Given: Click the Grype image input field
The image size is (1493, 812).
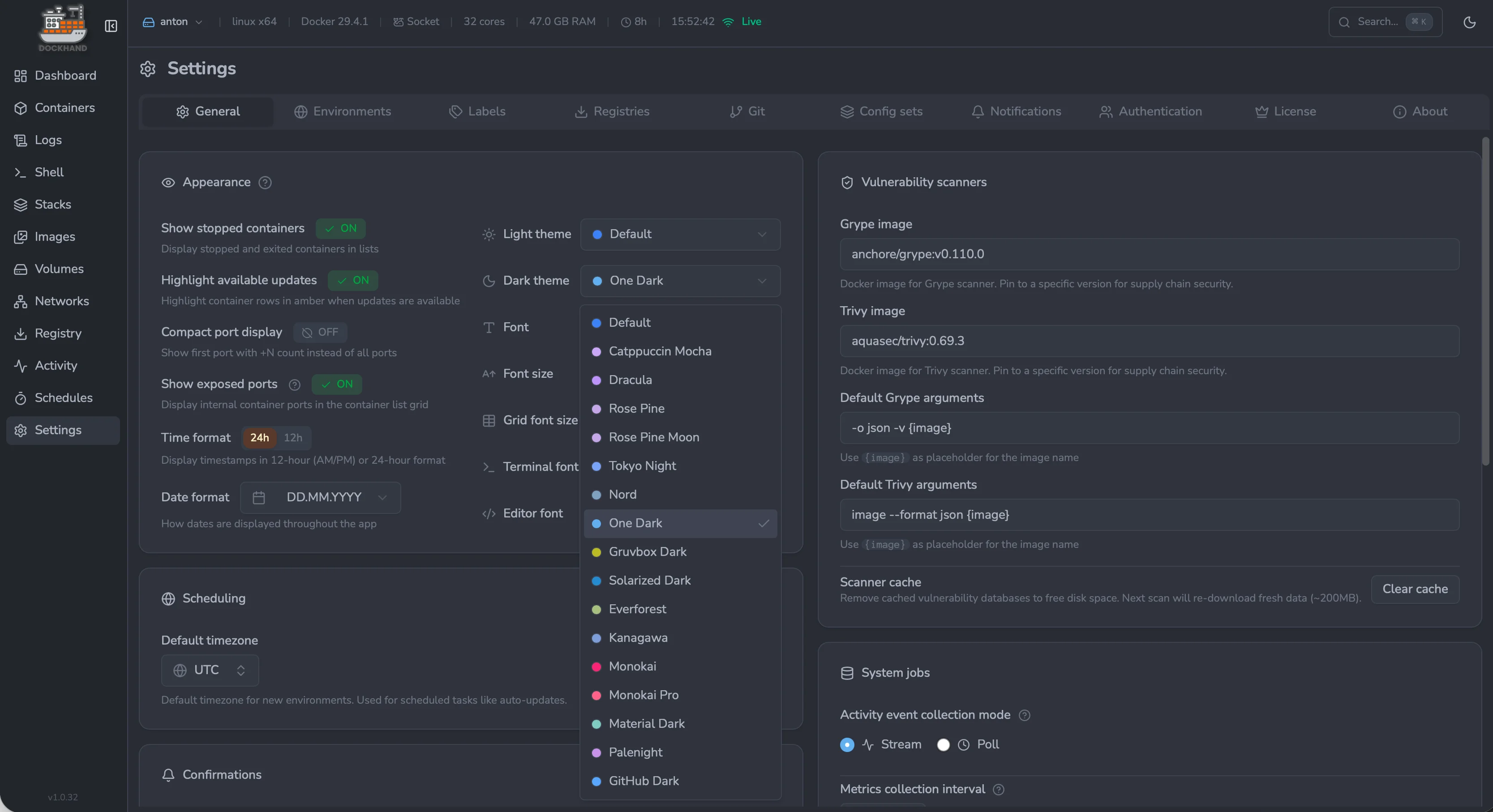Looking at the screenshot, I should pyautogui.click(x=1150, y=254).
